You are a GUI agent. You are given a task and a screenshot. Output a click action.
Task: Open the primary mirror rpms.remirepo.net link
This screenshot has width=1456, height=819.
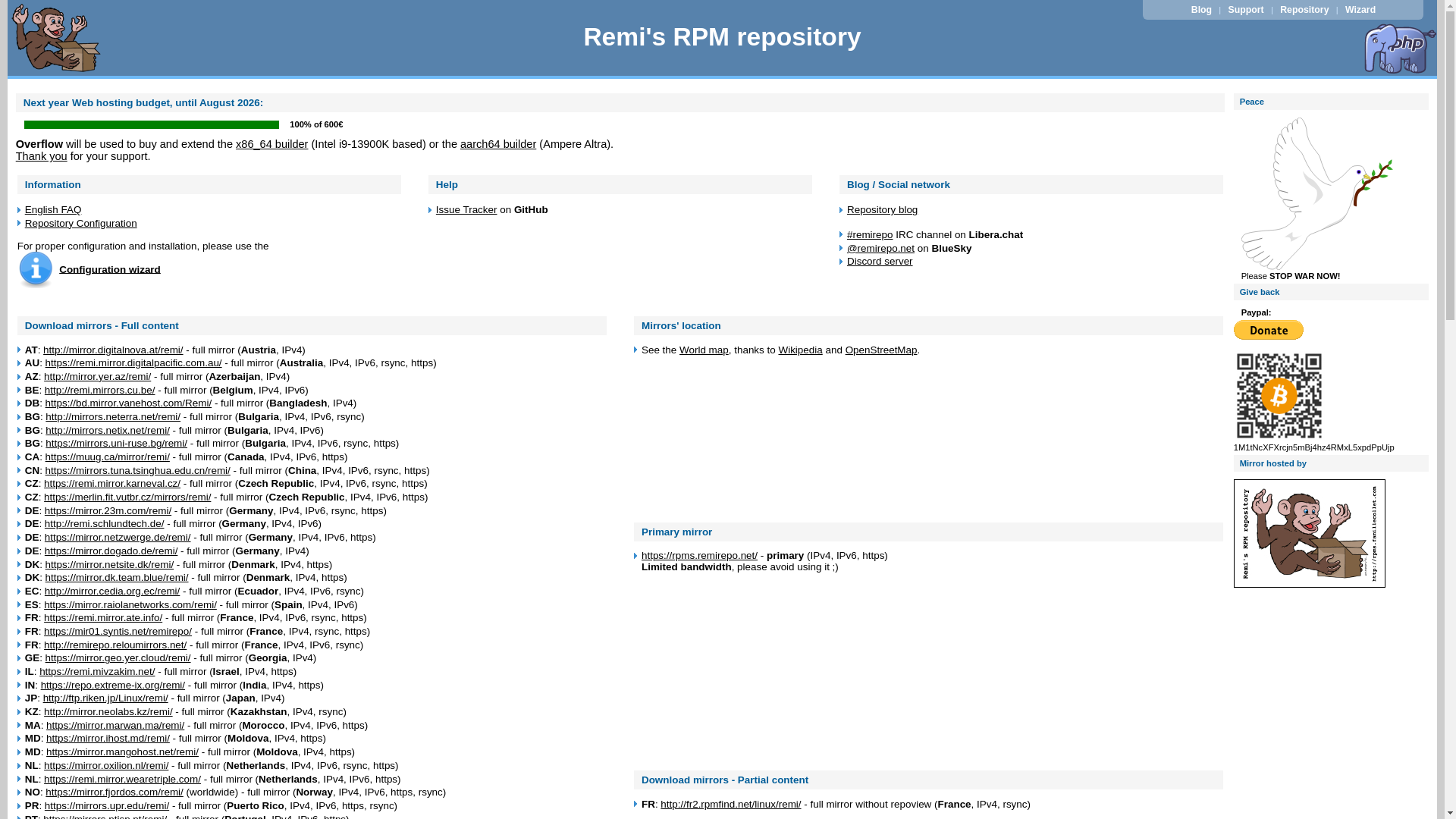pos(699,556)
